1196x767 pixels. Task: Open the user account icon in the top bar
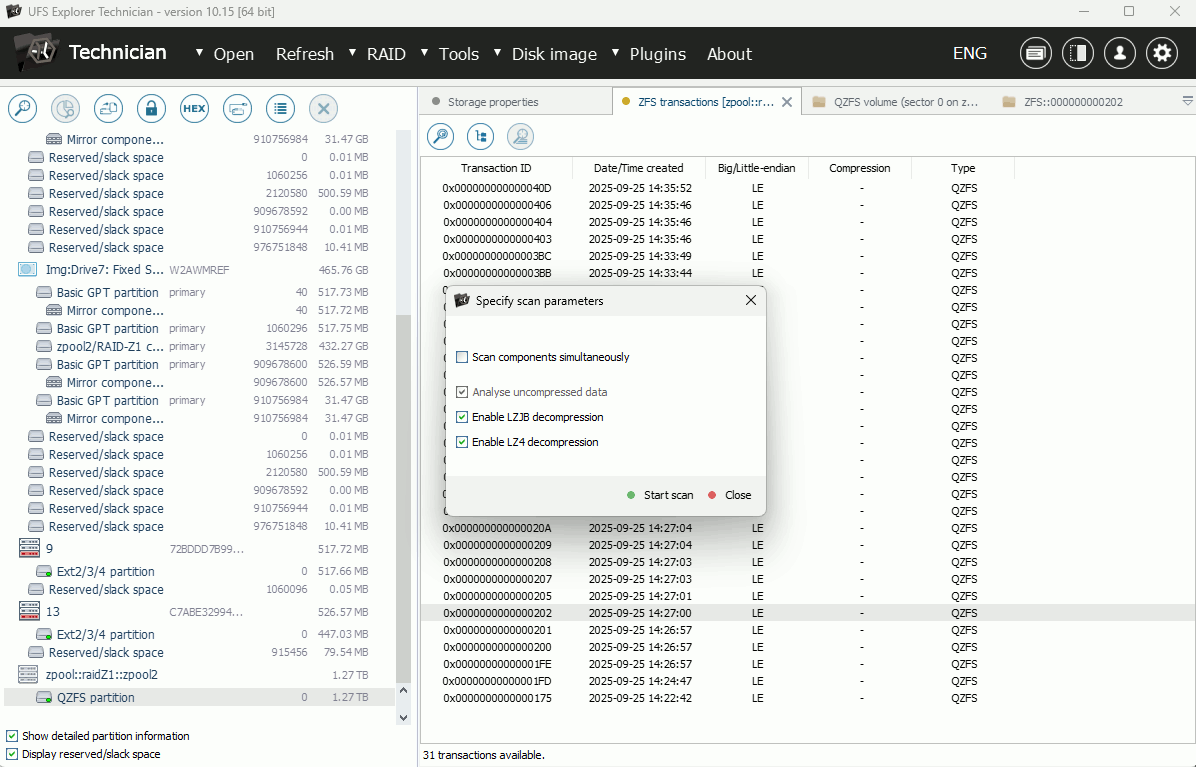click(x=1120, y=53)
